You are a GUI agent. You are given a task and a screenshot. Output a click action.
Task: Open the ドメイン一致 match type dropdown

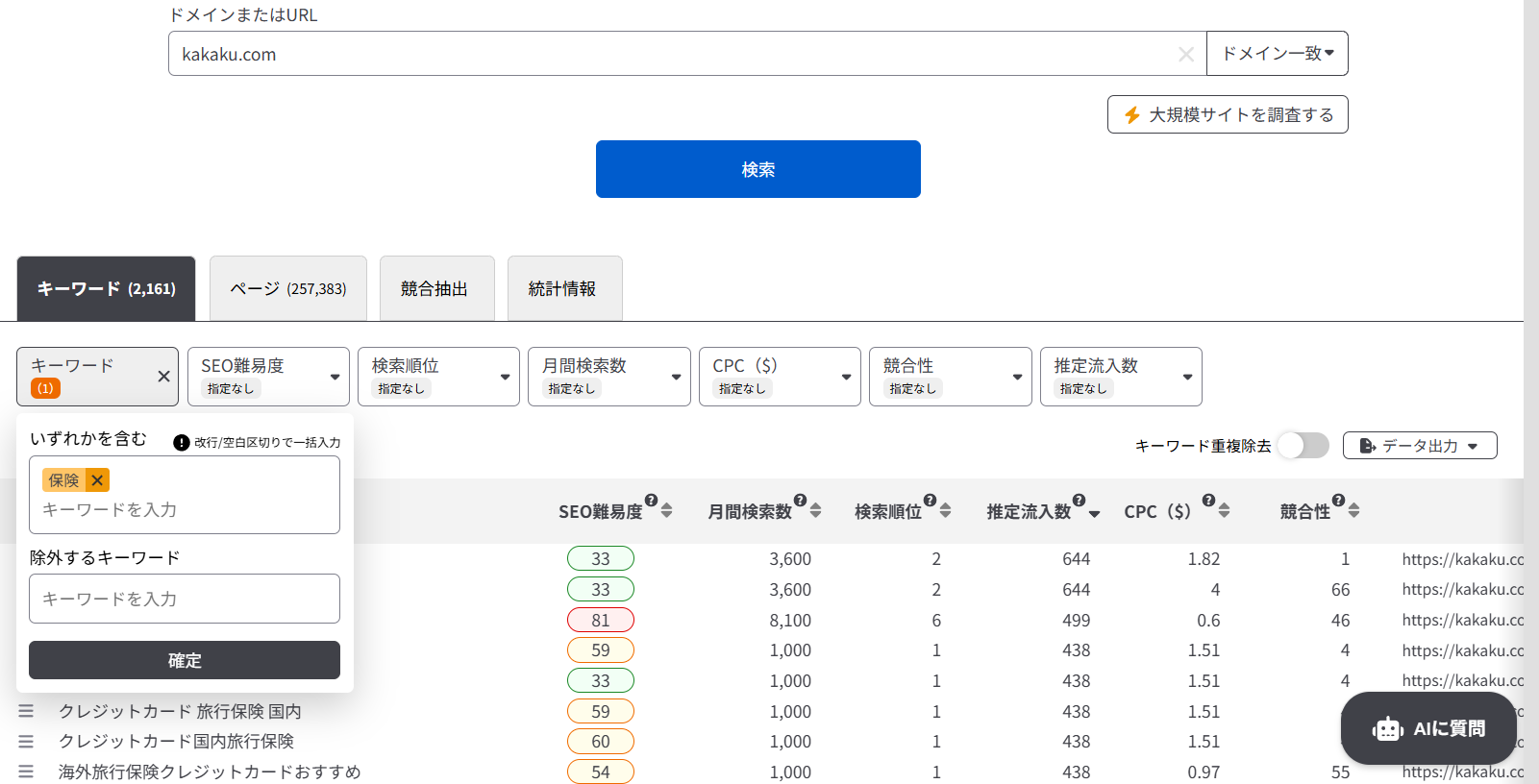pos(1277,54)
